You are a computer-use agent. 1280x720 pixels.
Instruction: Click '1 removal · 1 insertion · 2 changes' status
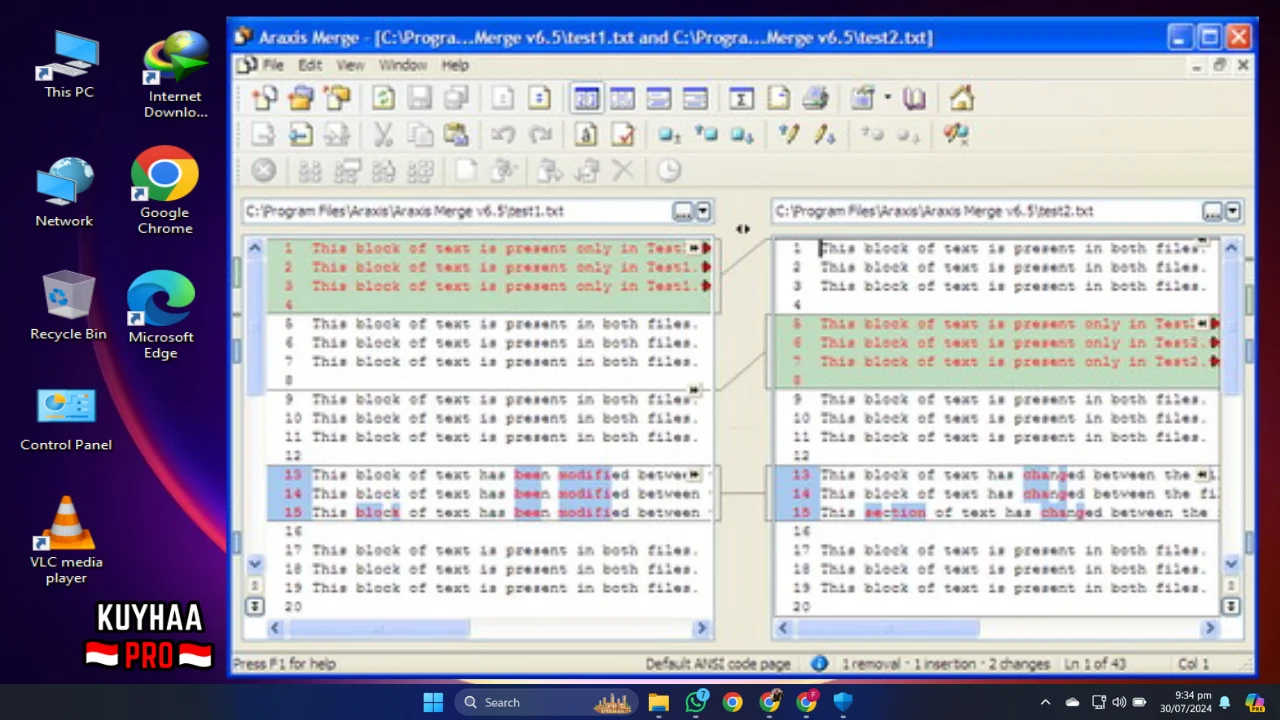tap(945, 664)
